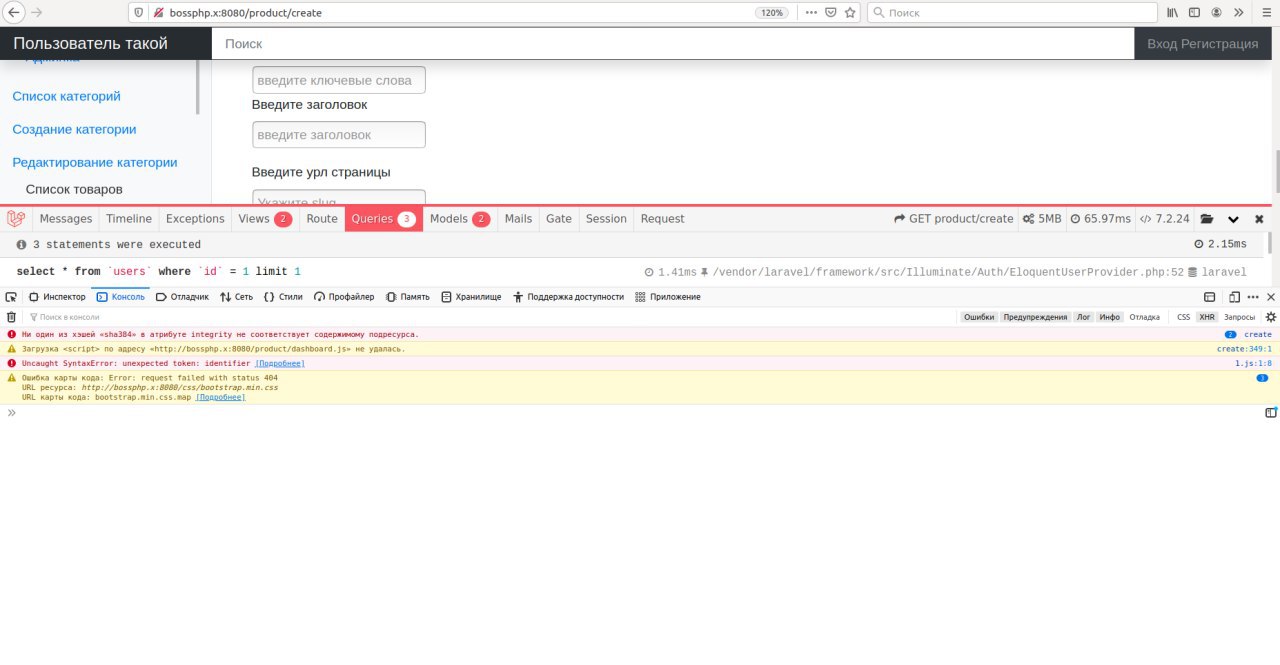The height and width of the screenshot is (665, 1280).
Task: Open the Library icon in the Firefox toolbar
Action: tap(1172, 13)
